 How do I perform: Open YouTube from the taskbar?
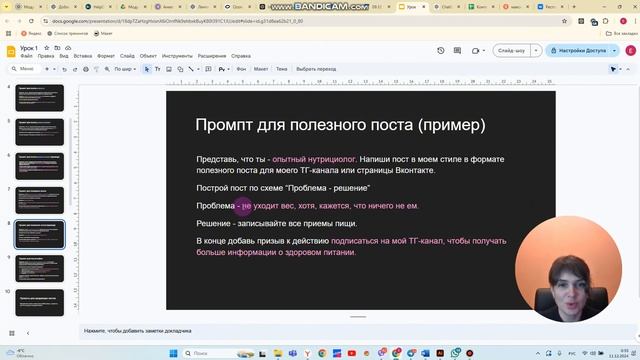coord(352,353)
